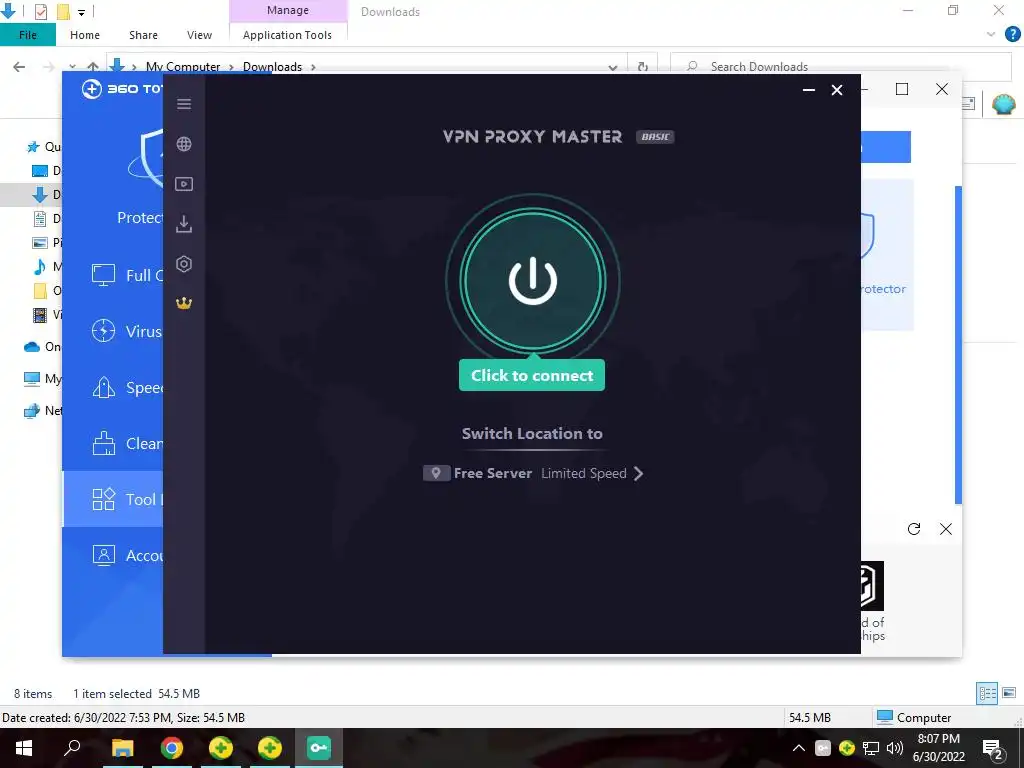Open Cleanup in 360 Total Security
Viewport: 1024px width, 768px height.
pyautogui.click(x=112, y=444)
